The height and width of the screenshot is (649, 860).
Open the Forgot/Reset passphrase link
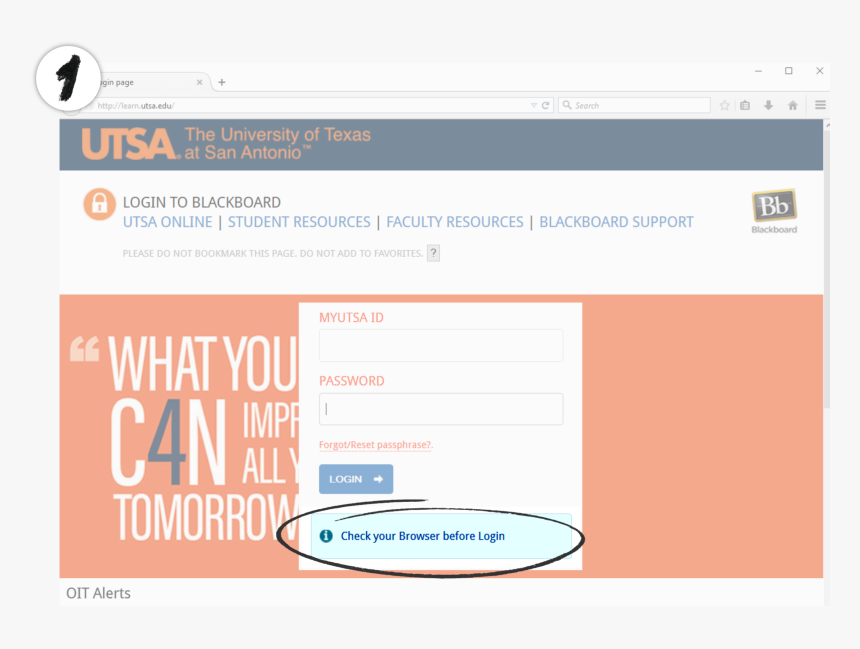[x=375, y=444]
